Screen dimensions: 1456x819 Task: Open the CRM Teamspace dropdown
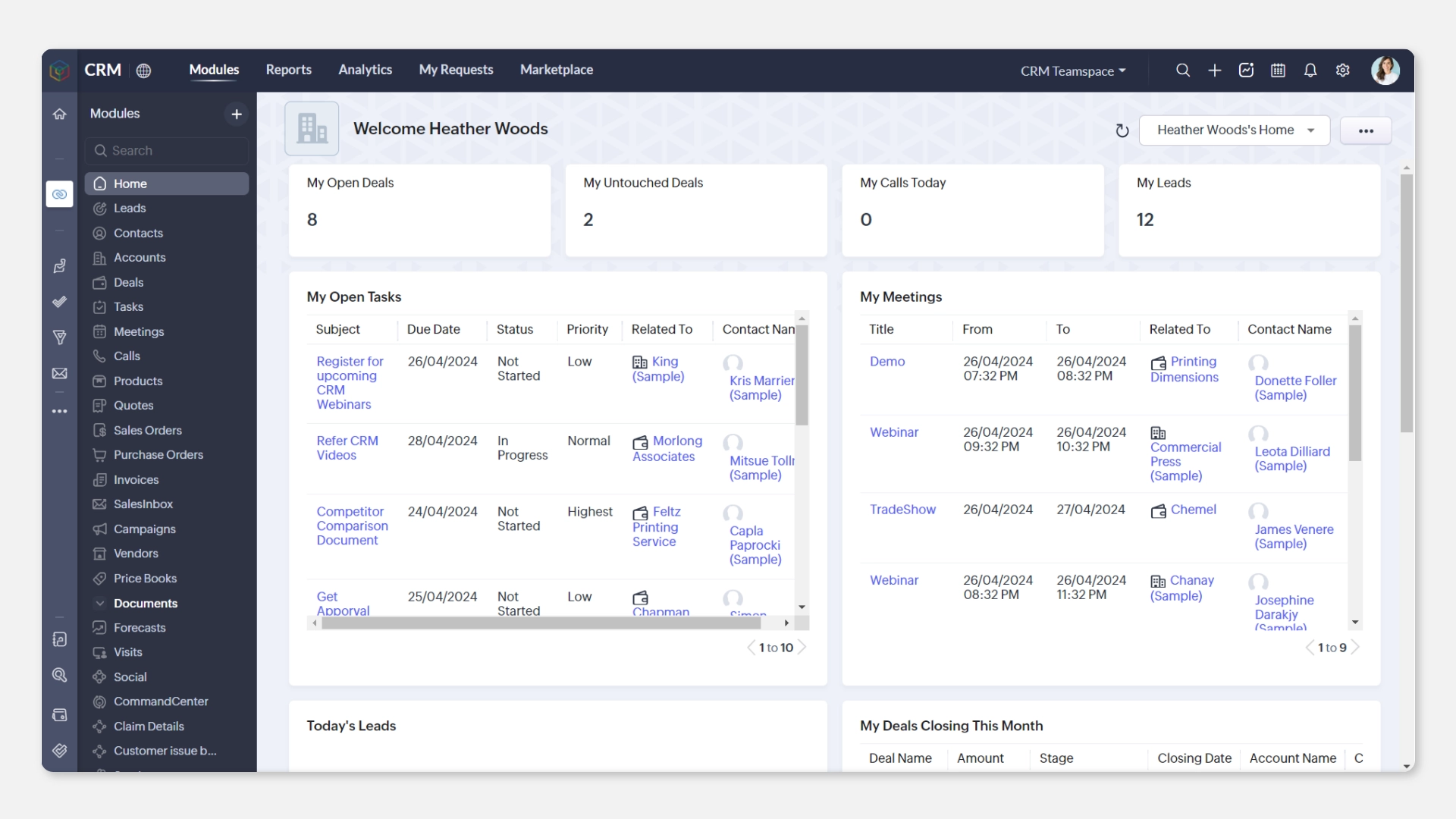point(1072,71)
